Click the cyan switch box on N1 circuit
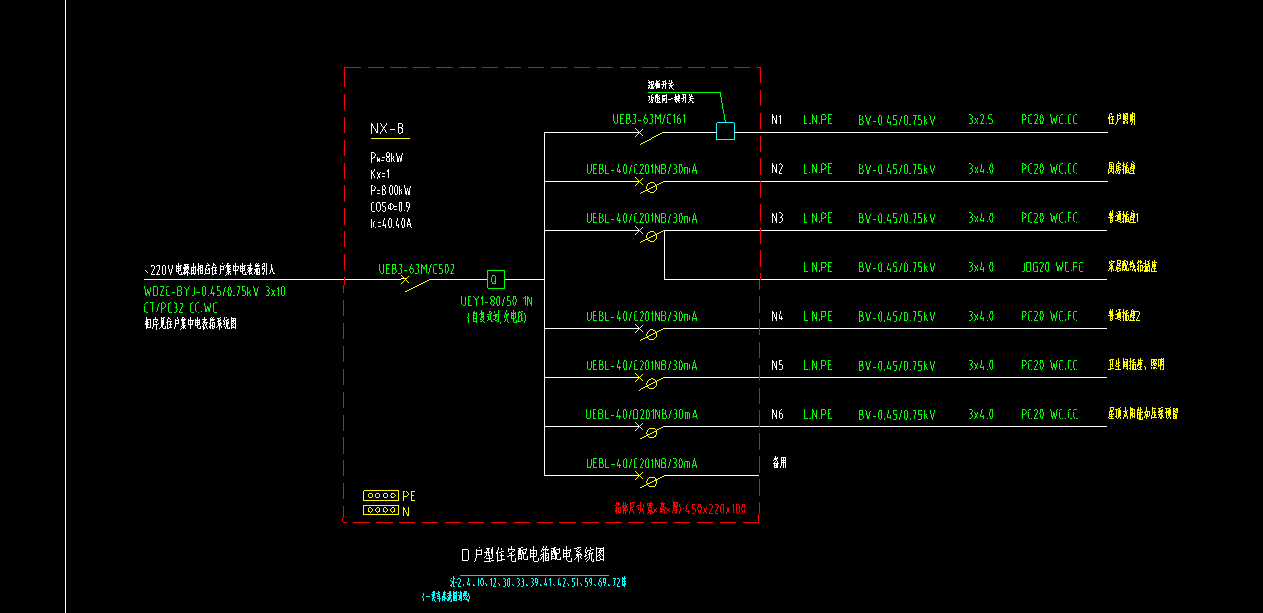Image resolution: width=1263 pixels, height=613 pixels. (x=725, y=131)
